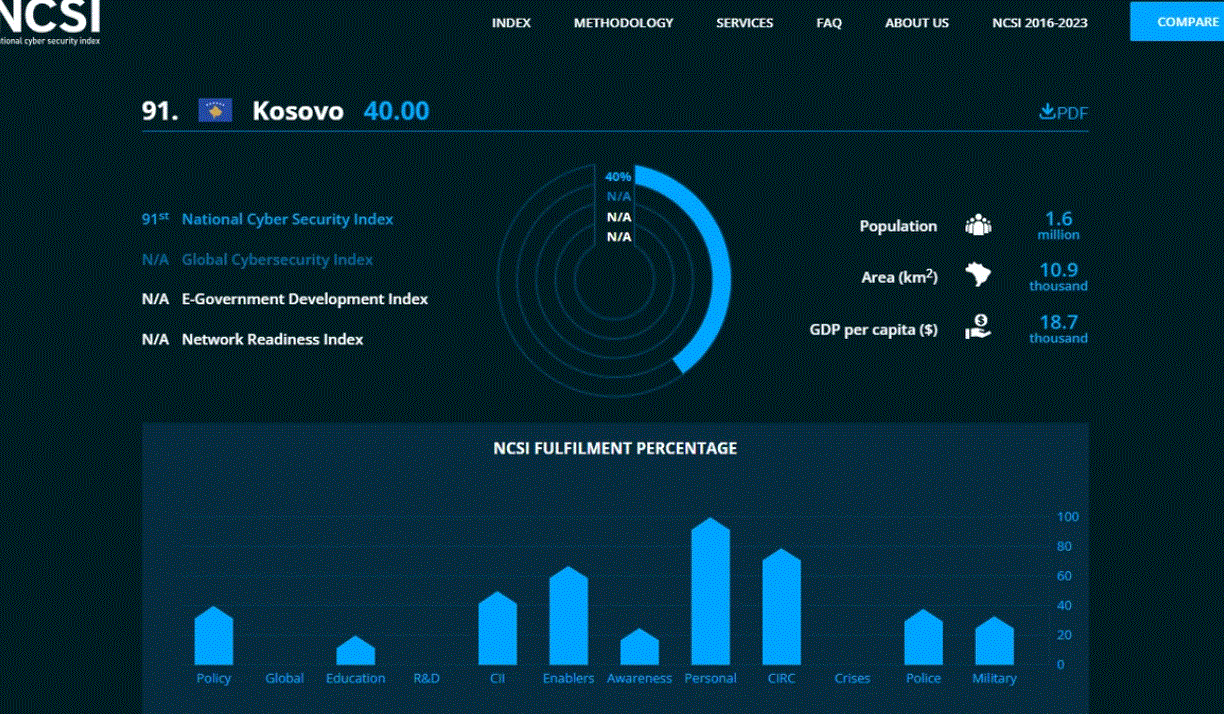Click the NCSI logo in header
This screenshot has width=1224, height=714.
[x=52, y=22]
